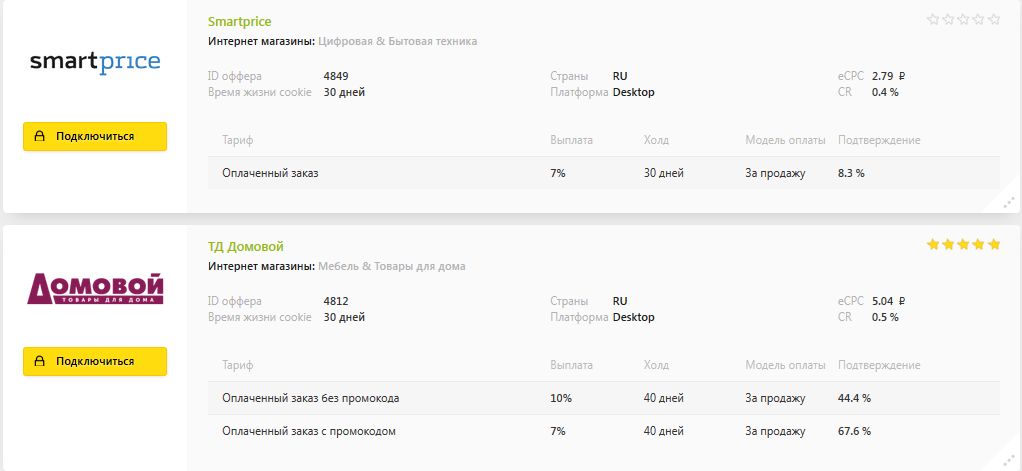The width and height of the screenshot is (1022, 471).
Task: Expand ТД Домовой card using corner arrows icon
Action: [1010, 462]
